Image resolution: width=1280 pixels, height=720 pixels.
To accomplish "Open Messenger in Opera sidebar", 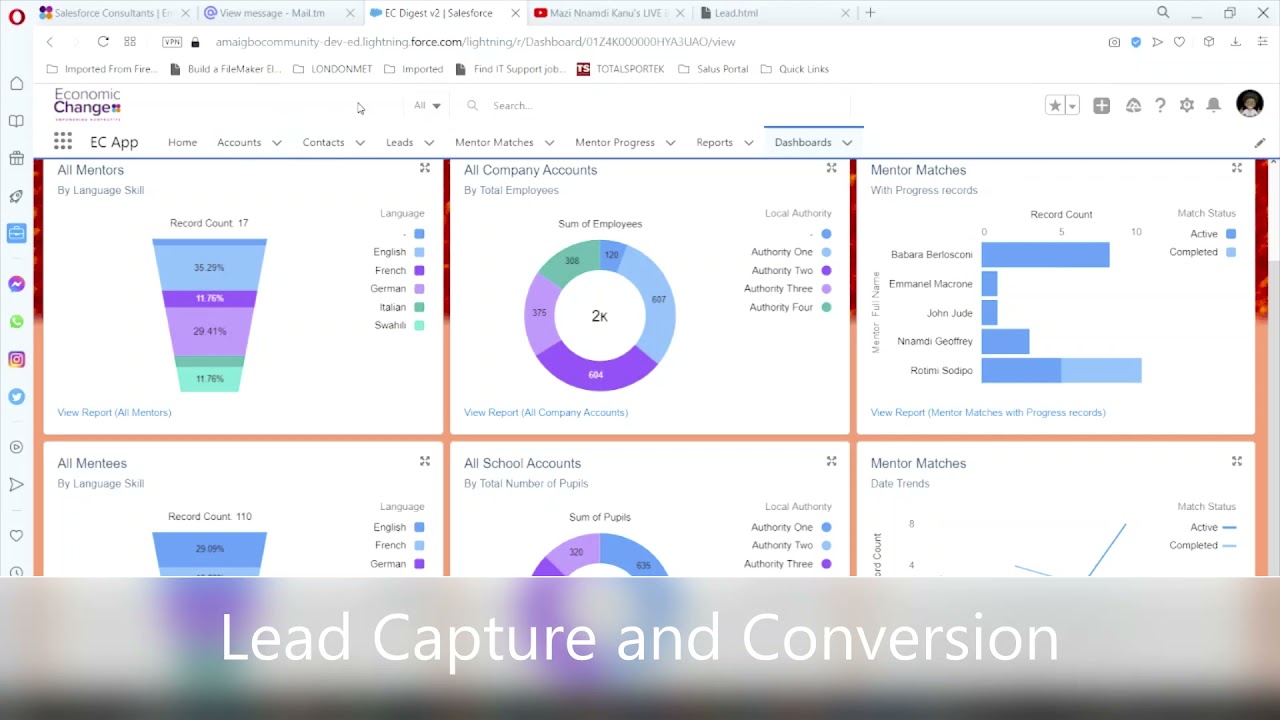I will click(x=16, y=284).
